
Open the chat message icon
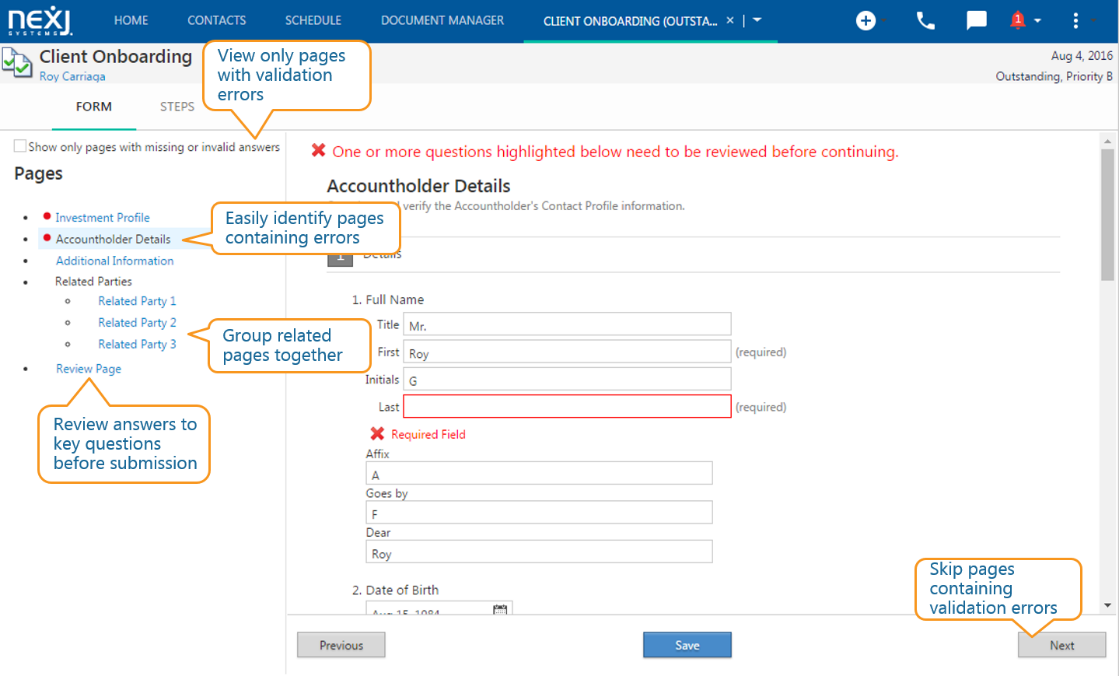coord(976,21)
